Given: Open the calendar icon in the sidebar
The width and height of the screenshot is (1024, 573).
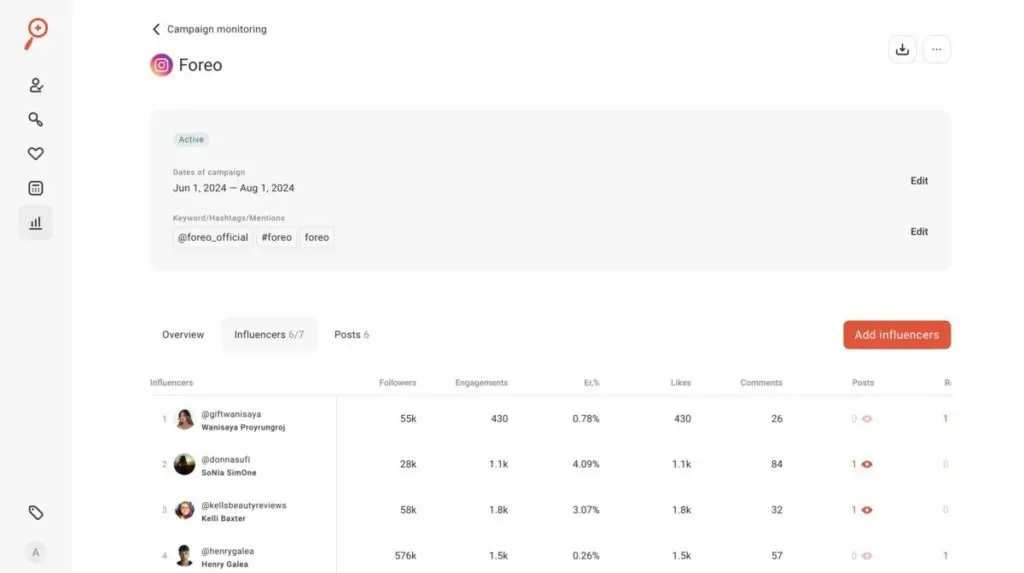Looking at the screenshot, I should (36, 188).
